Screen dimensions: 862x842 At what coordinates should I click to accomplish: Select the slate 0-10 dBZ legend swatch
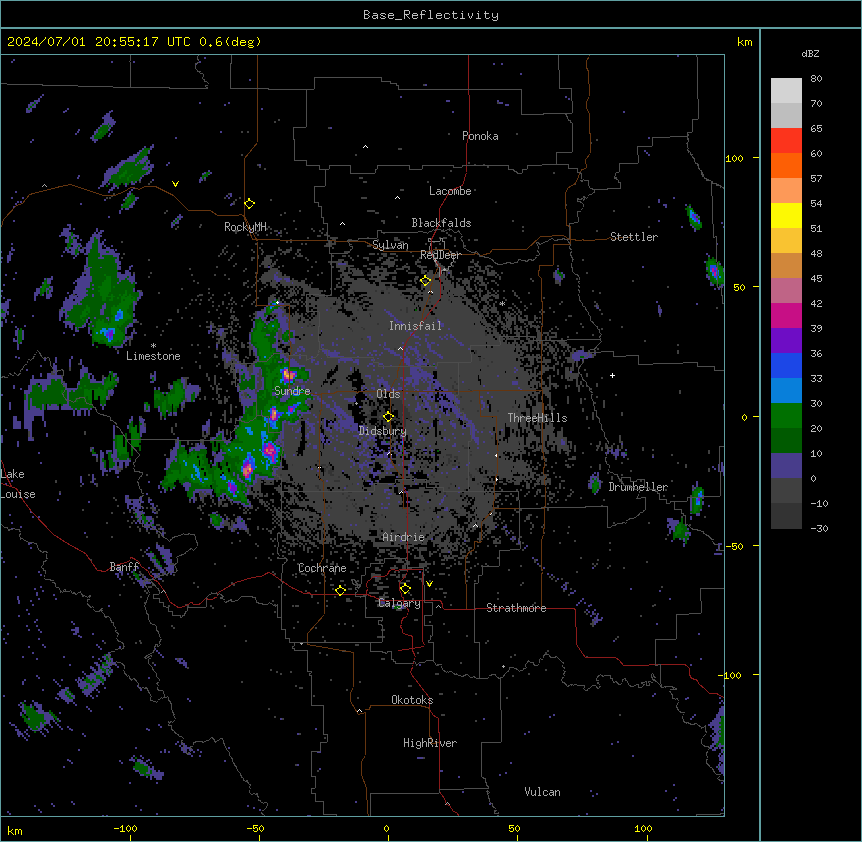point(786,466)
